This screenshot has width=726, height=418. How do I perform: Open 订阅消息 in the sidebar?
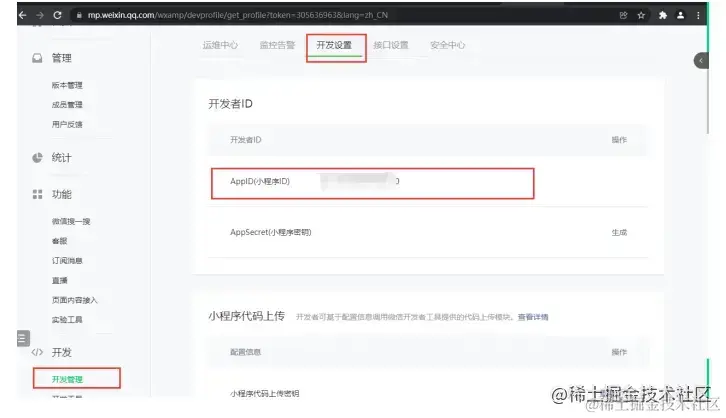67,261
